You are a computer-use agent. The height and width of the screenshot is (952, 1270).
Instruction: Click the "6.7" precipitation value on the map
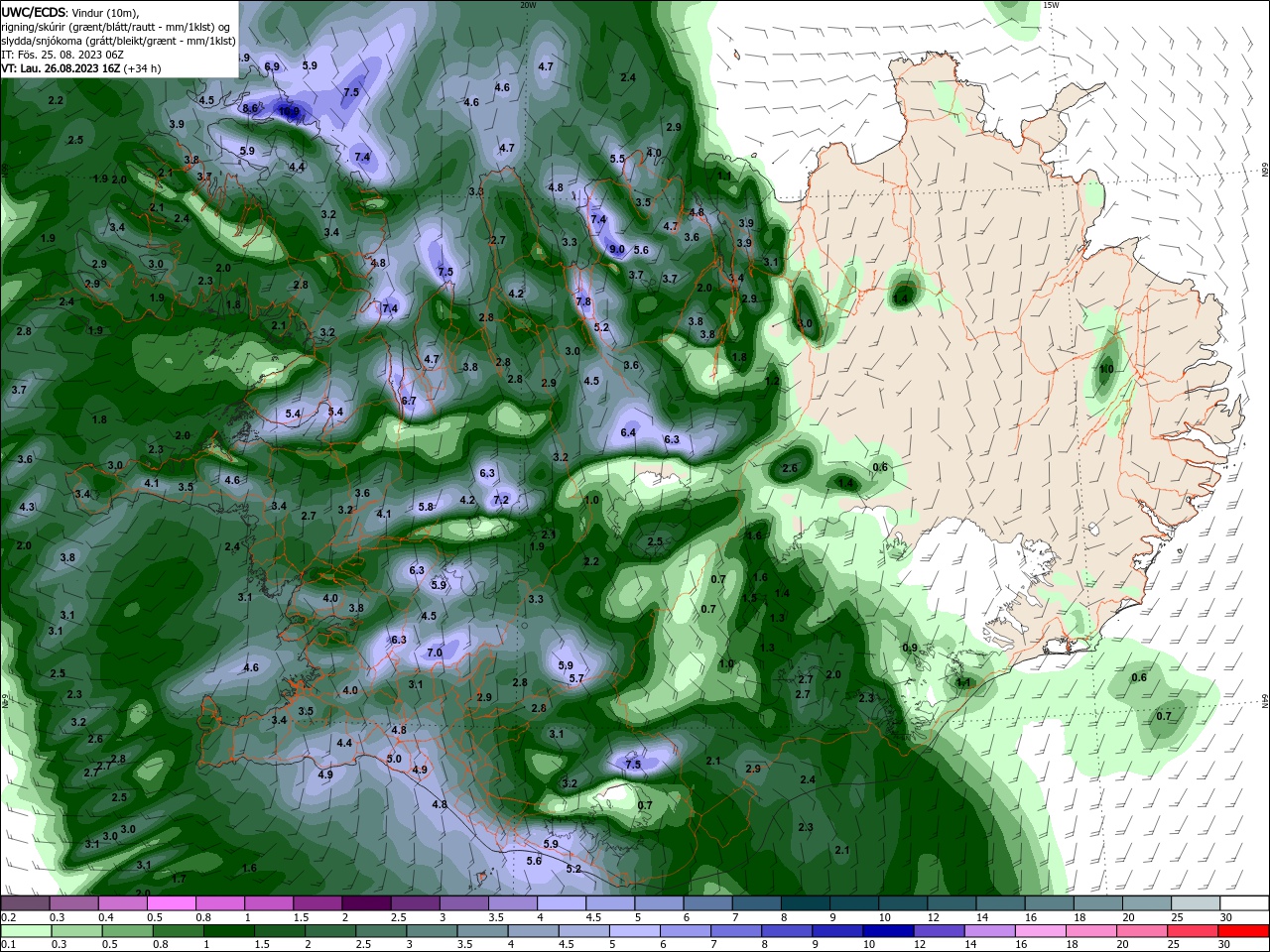[x=409, y=401]
